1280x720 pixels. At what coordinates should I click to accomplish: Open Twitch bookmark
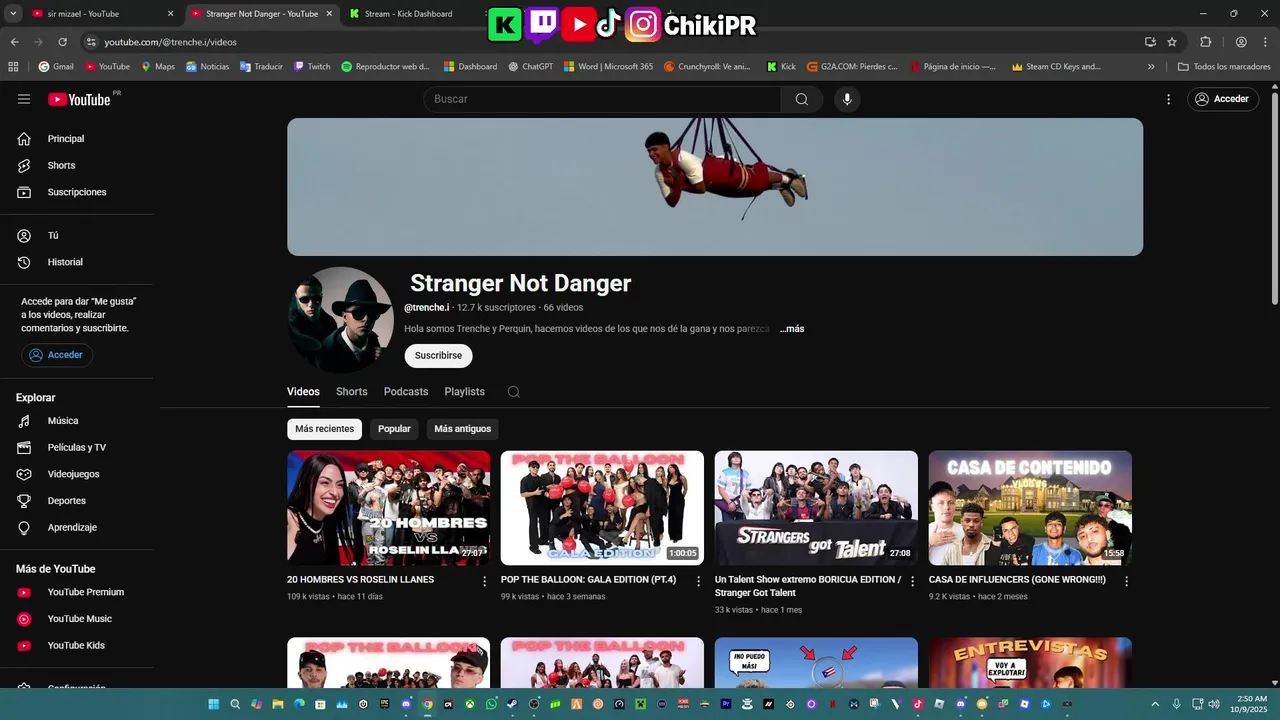312,67
